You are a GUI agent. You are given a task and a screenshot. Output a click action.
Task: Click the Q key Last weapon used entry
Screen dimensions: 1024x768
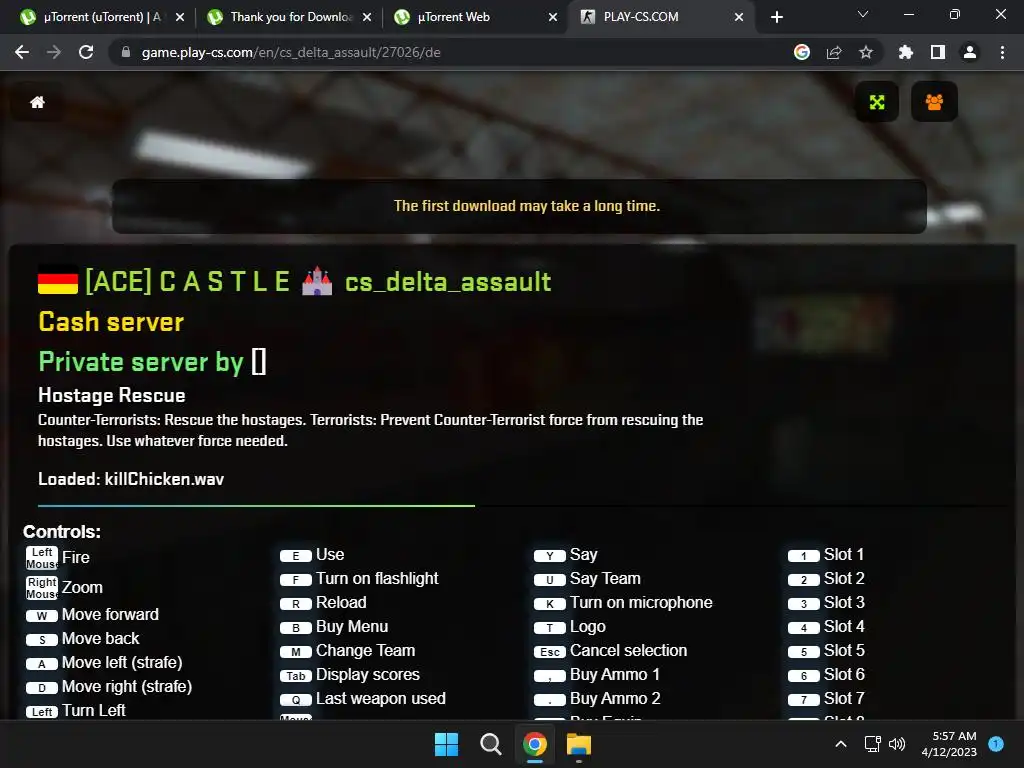coord(362,699)
